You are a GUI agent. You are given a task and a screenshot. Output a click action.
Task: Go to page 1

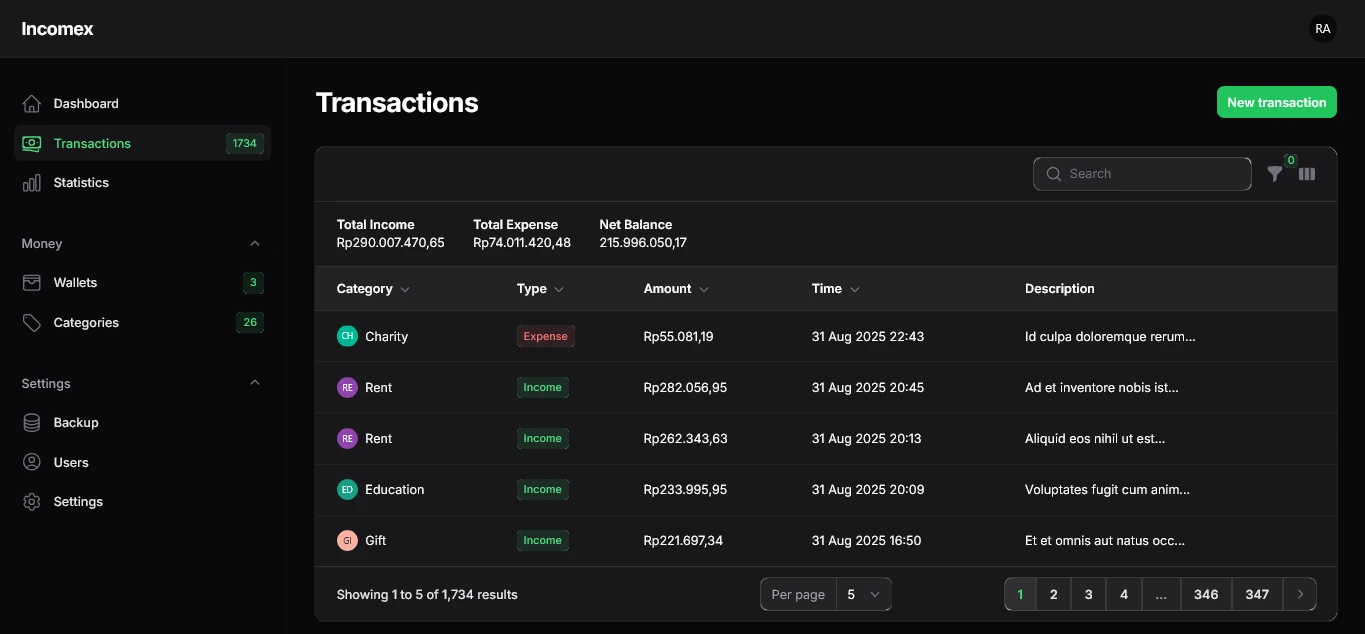(x=1020, y=594)
